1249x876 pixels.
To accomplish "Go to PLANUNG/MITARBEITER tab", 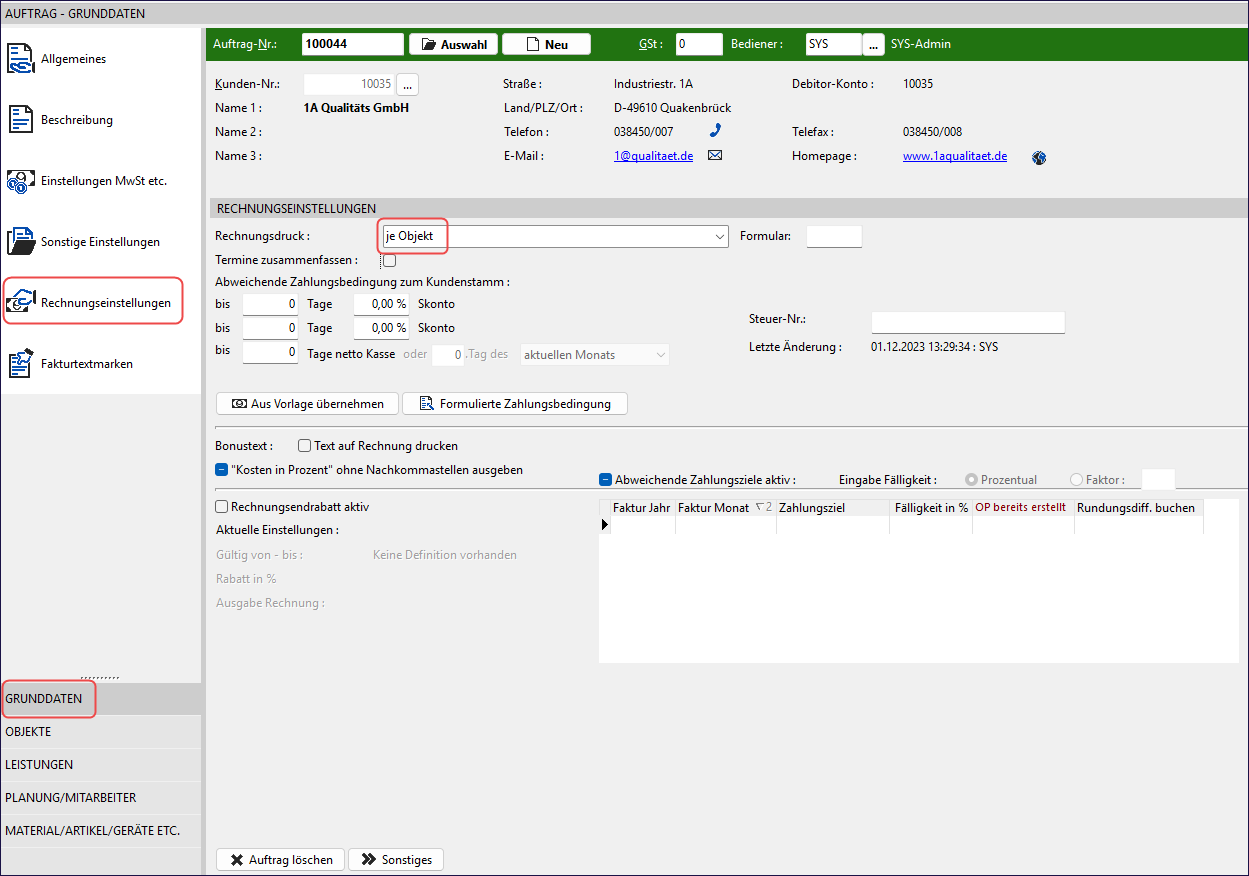I will pyautogui.click(x=100, y=798).
